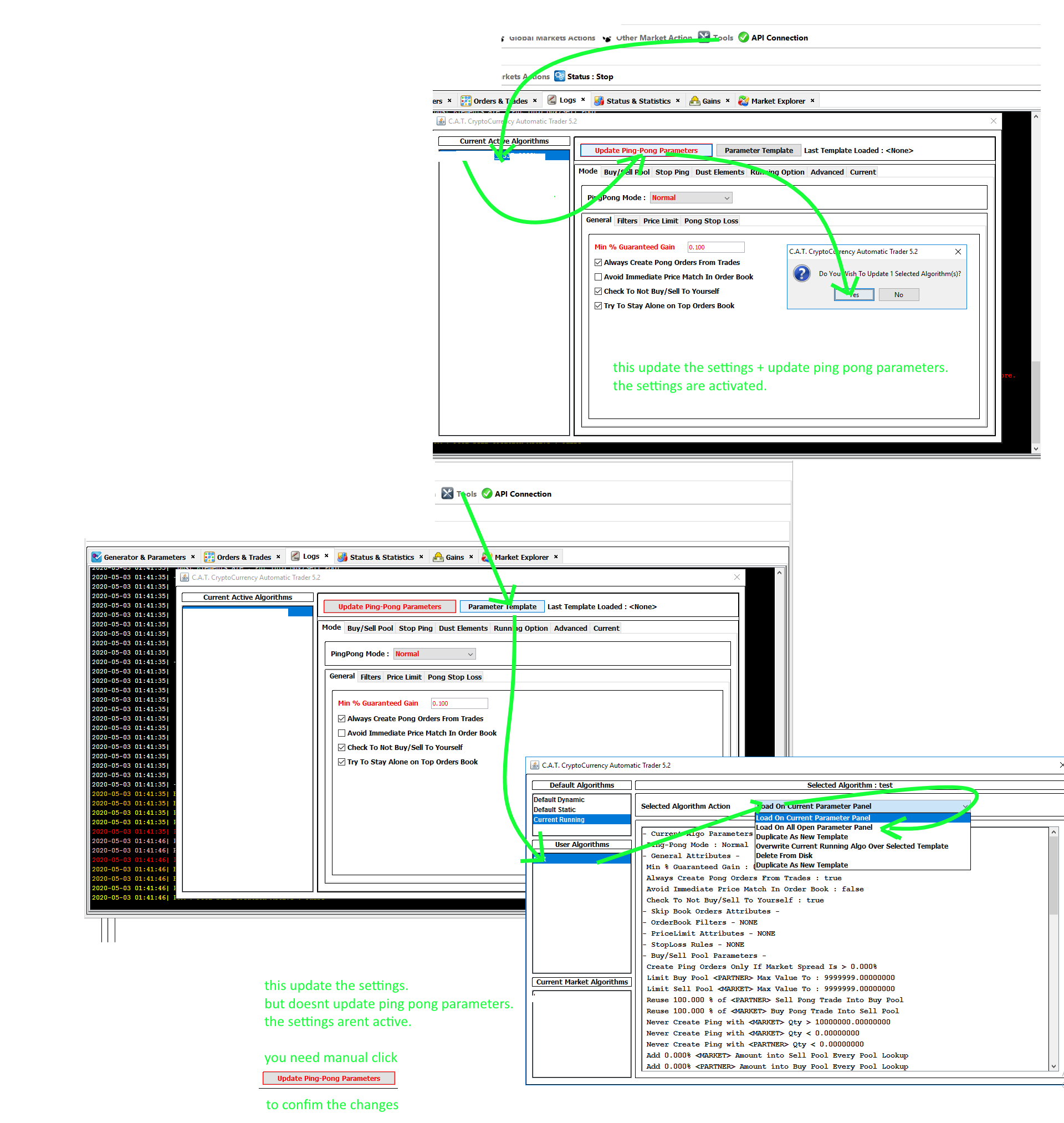Screen dimensions: 1064x1123
Task: Click Logs tab icon in lower screenshot
Action: click(295, 556)
